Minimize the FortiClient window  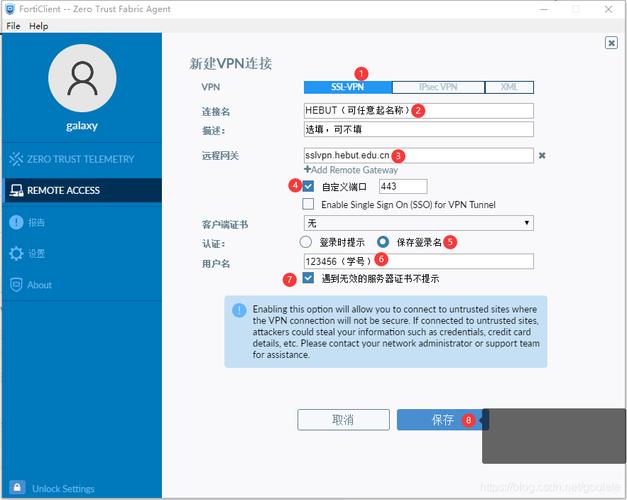pos(544,9)
